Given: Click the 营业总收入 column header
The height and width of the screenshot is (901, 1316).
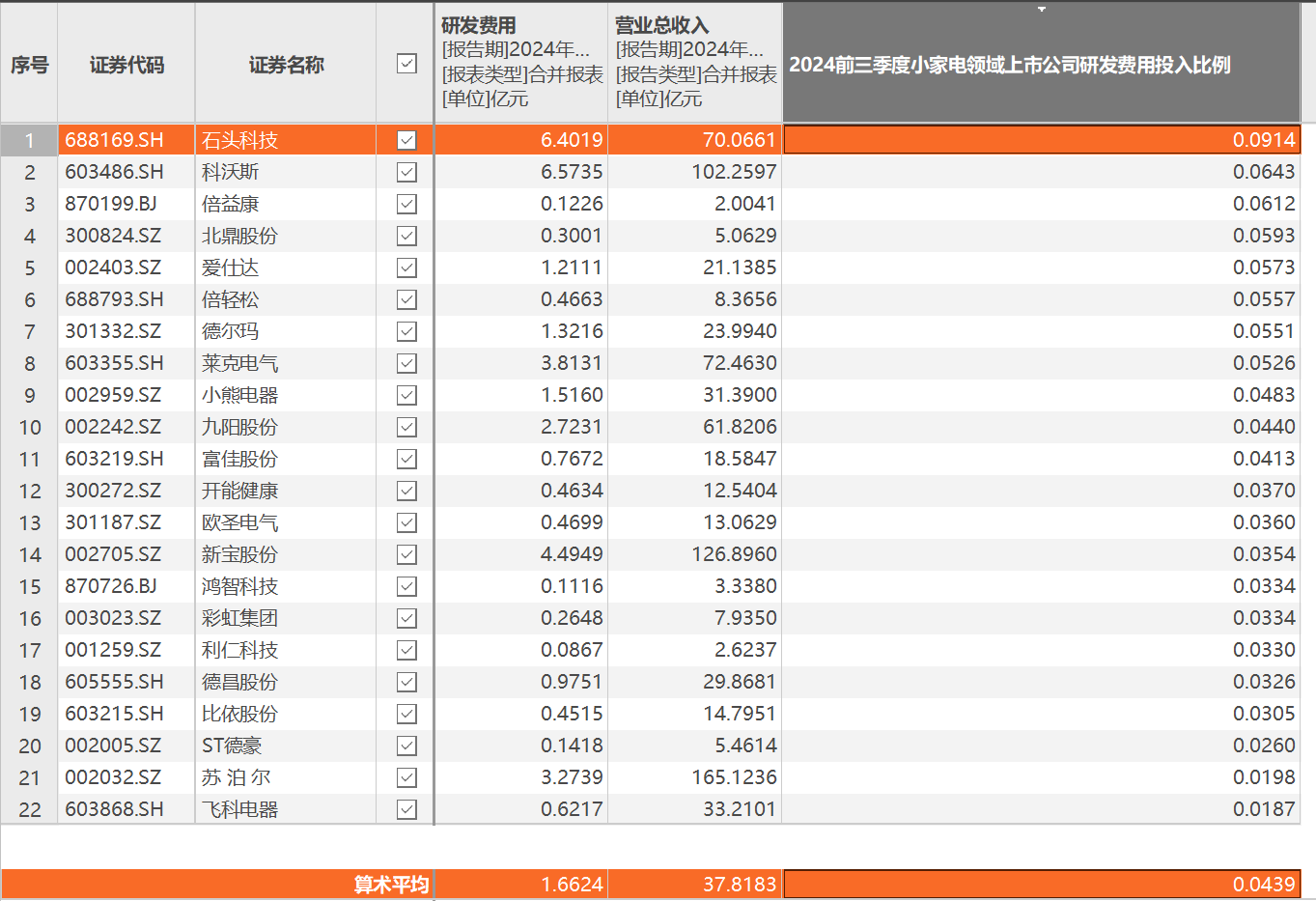Looking at the screenshot, I should (x=695, y=63).
